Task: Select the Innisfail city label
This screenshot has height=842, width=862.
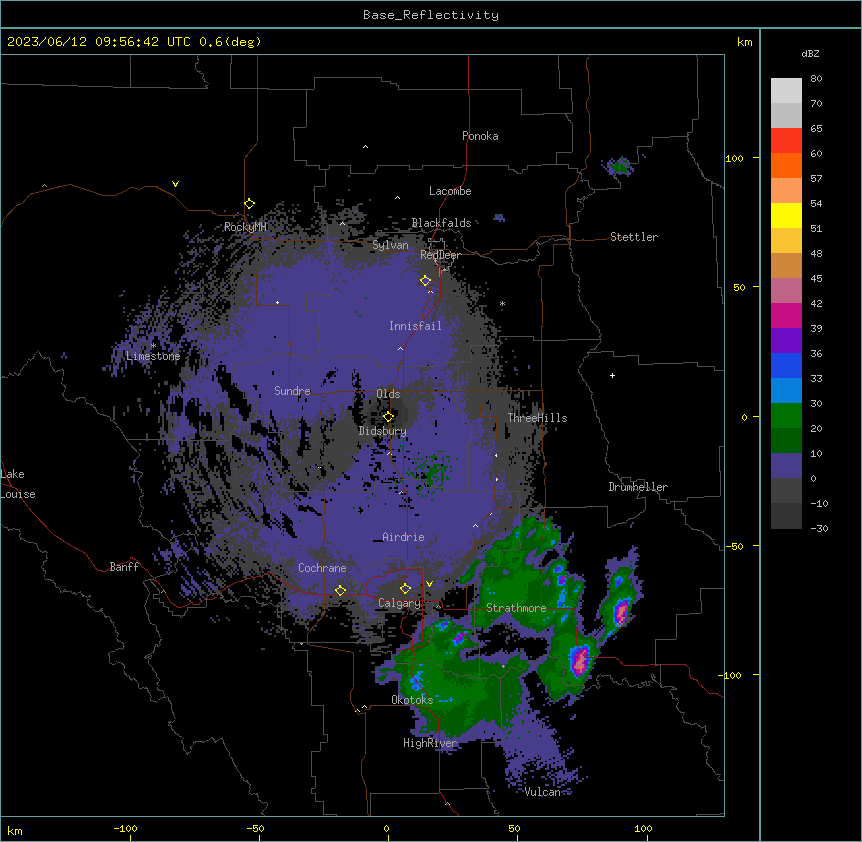Action: (x=415, y=326)
